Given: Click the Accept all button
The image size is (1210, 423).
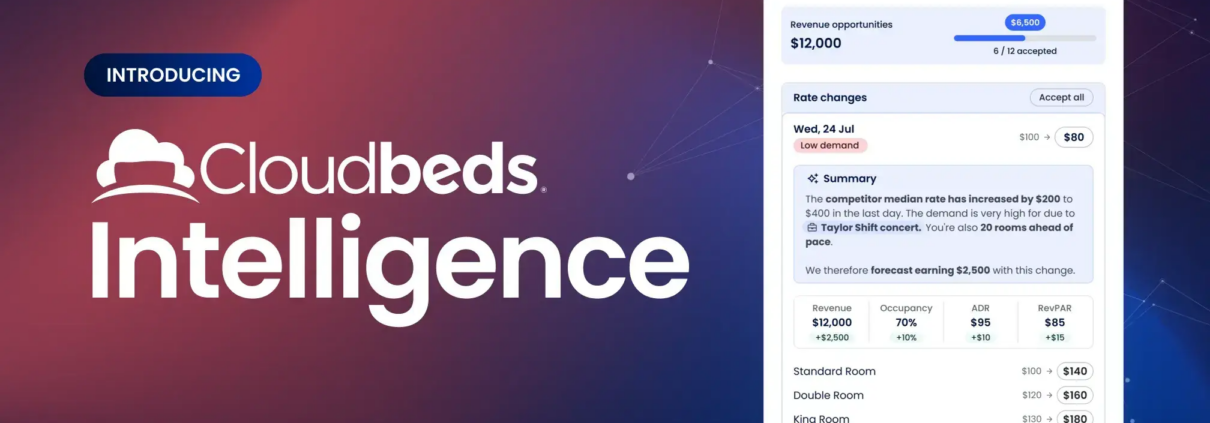Looking at the screenshot, I should tap(1061, 98).
